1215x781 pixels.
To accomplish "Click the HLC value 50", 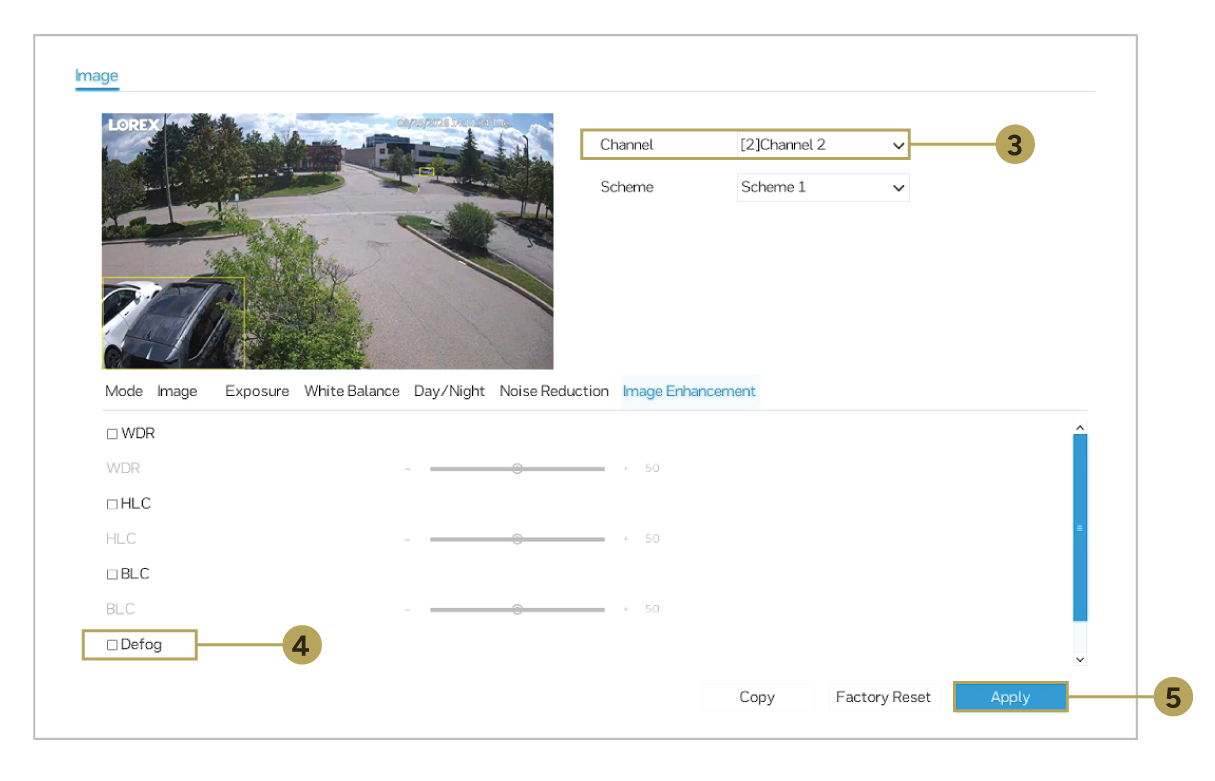I will coord(652,539).
